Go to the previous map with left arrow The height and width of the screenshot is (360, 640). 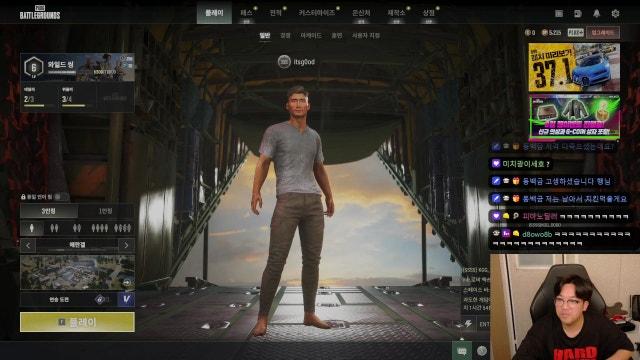pyautogui.click(x=28, y=245)
